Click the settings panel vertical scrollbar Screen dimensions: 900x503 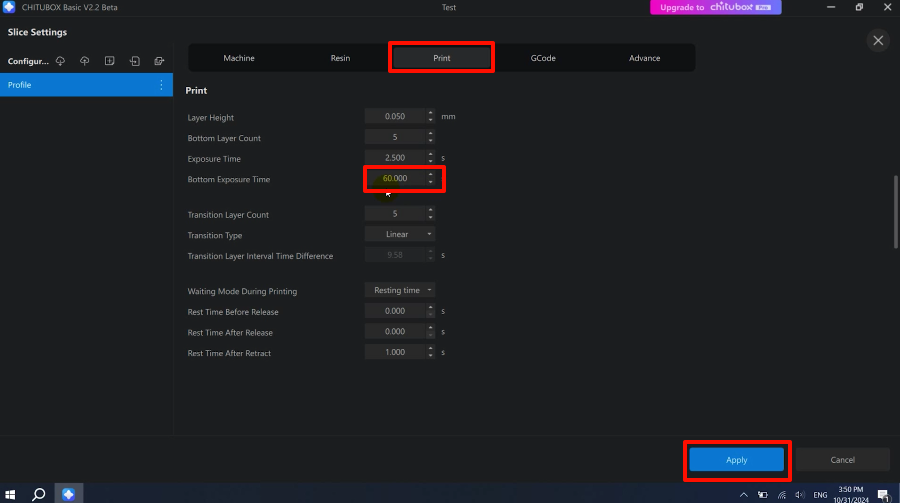coord(896,212)
